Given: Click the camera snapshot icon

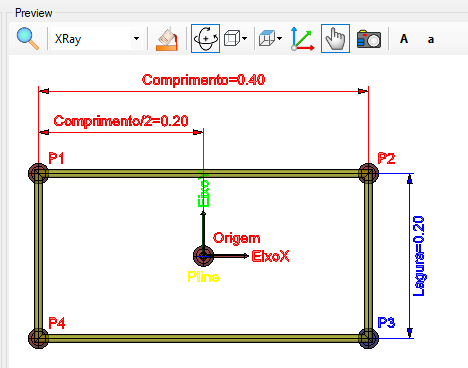Looking at the screenshot, I should pyautogui.click(x=369, y=39).
